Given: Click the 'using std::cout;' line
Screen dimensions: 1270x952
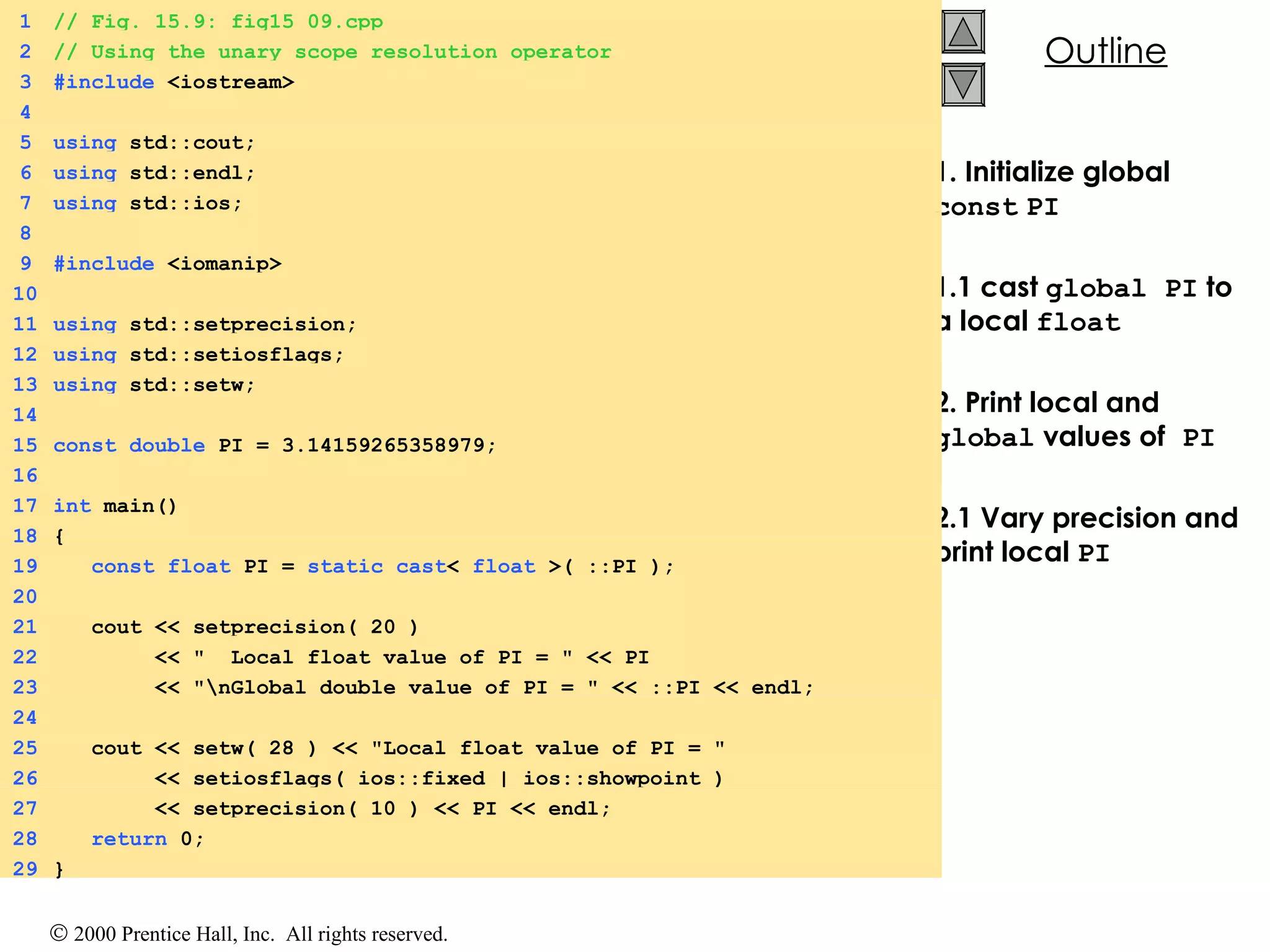Looking at the screenshot, I should click(x=154, y=143).
